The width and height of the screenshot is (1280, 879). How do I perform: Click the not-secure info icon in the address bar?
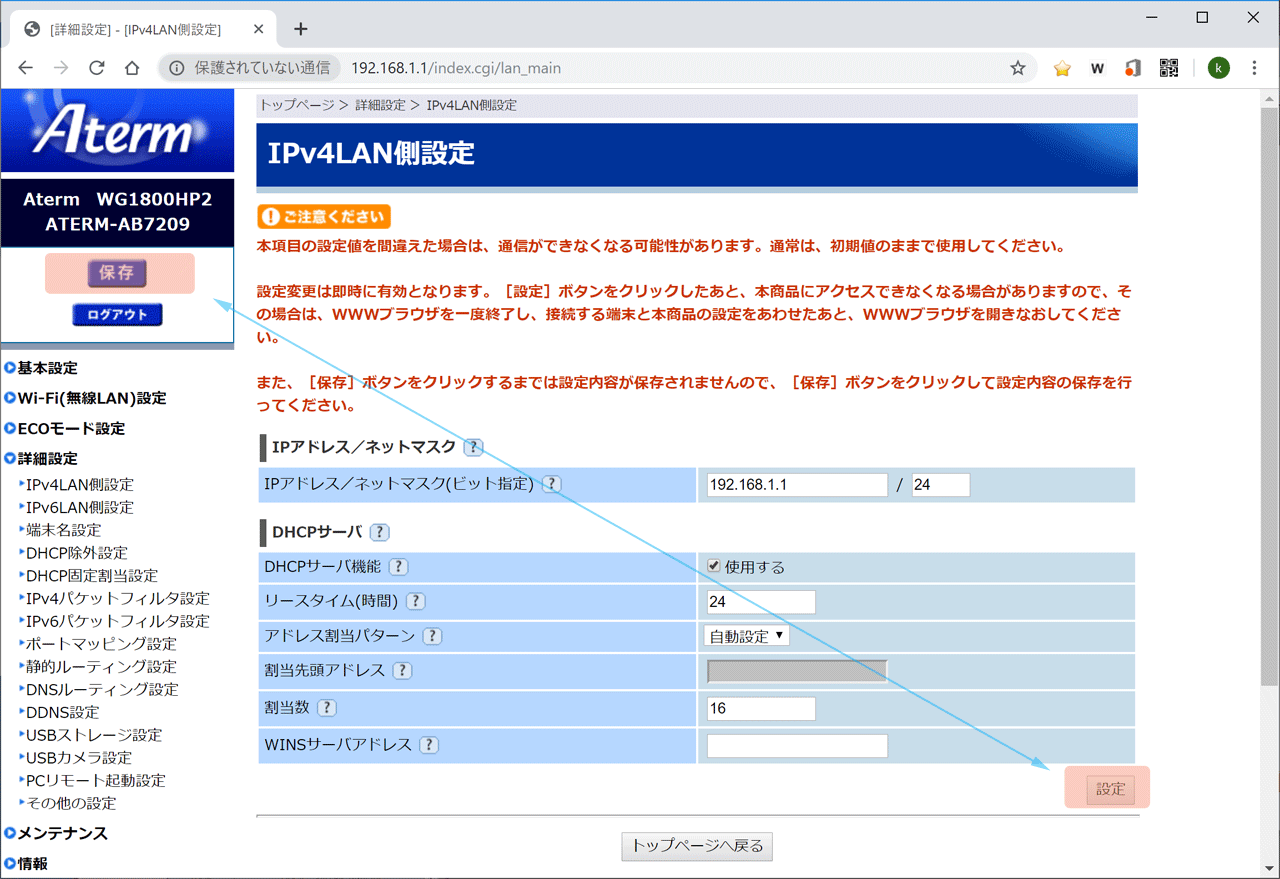pyautogui.click(x=177, y=68)
